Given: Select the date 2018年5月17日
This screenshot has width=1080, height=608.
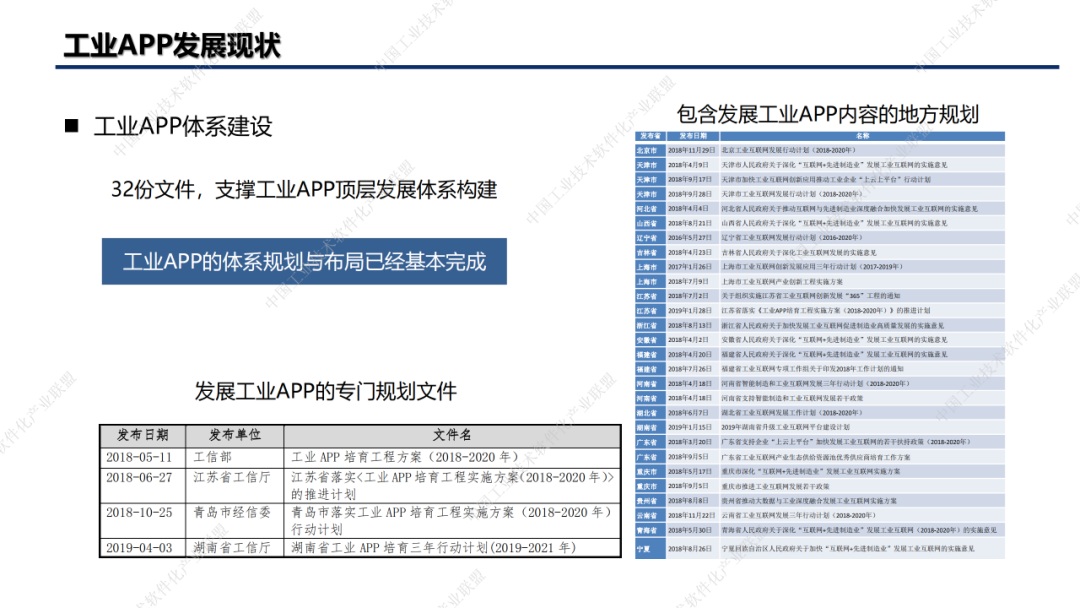Looking at the screenshot, I should pos(689,472).
